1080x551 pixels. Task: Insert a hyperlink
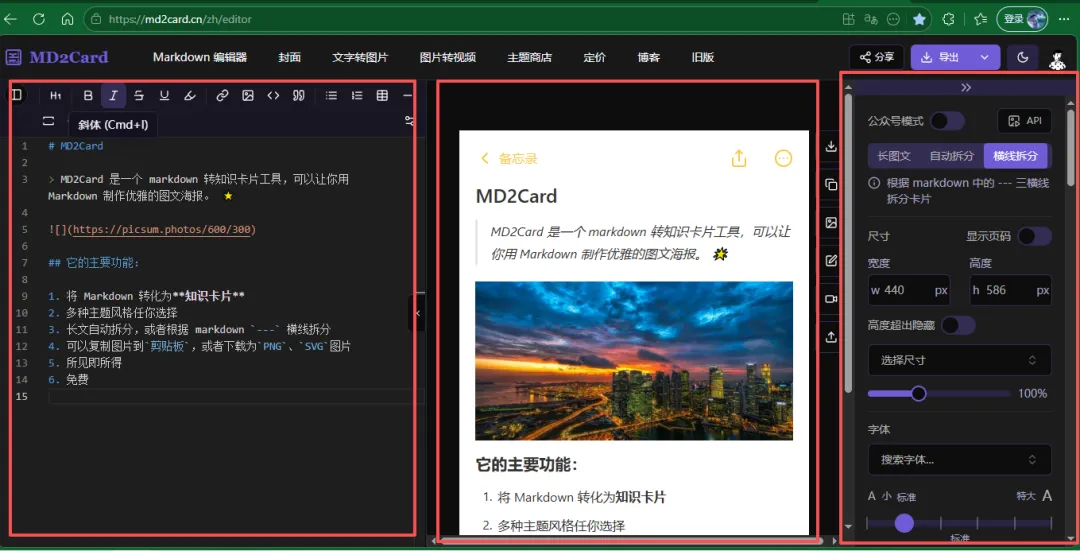click(222, 96)
